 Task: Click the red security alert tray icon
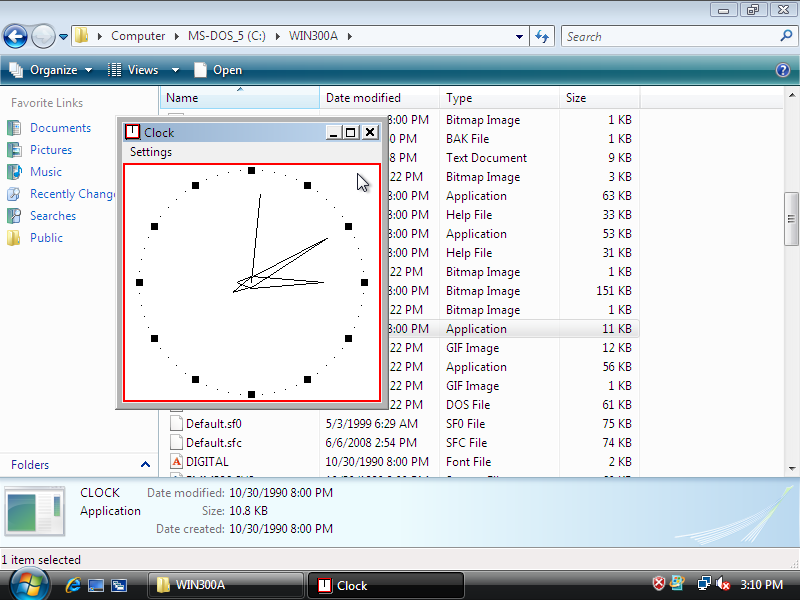pyautogui.click(x=659, y=584)
